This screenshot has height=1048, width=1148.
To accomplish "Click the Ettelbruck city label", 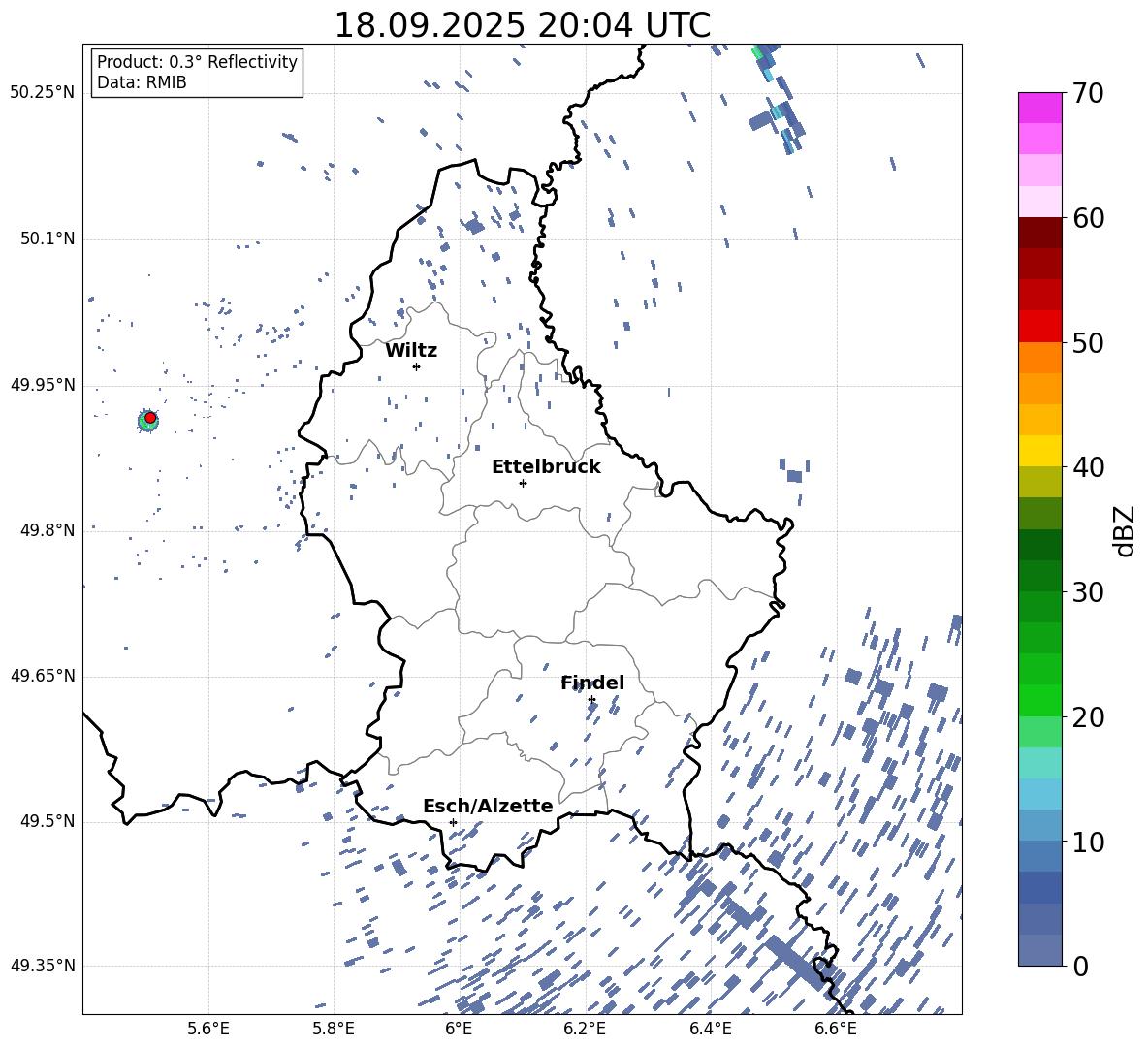I will coord(546,467).
